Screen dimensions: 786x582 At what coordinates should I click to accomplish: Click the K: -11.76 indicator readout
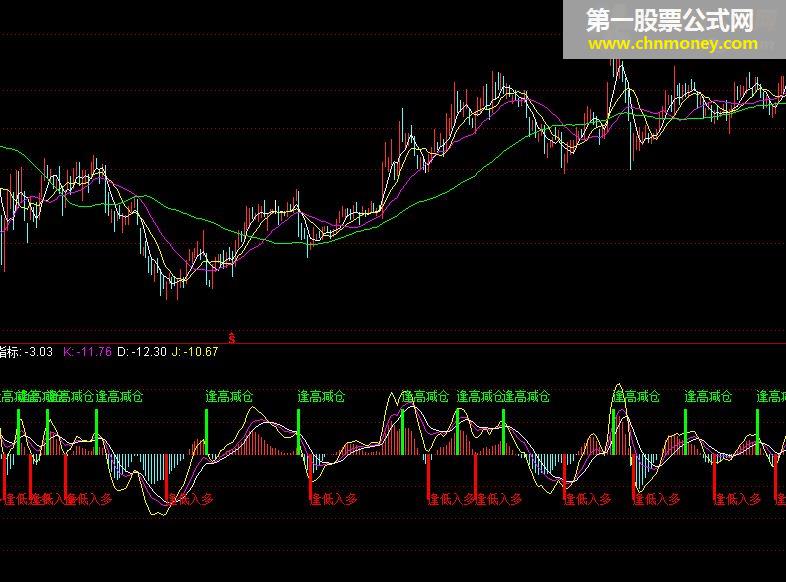click(x=87, y=352)
